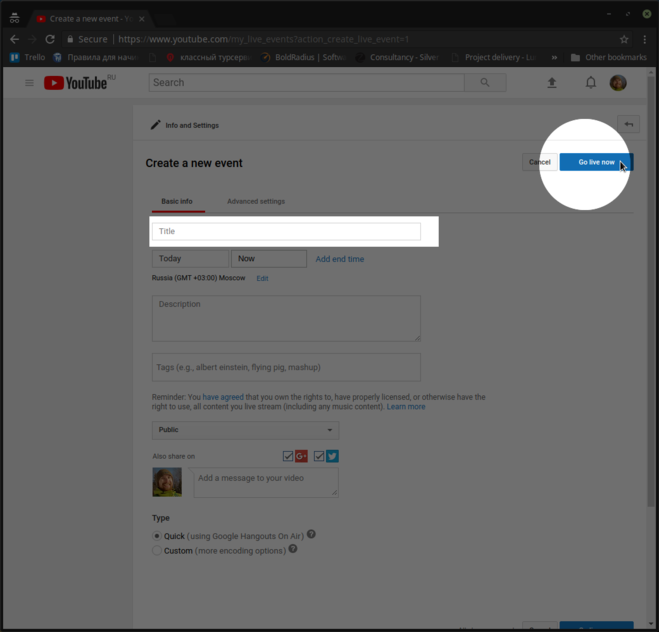Click the Twitter share icon

(332, 456)
